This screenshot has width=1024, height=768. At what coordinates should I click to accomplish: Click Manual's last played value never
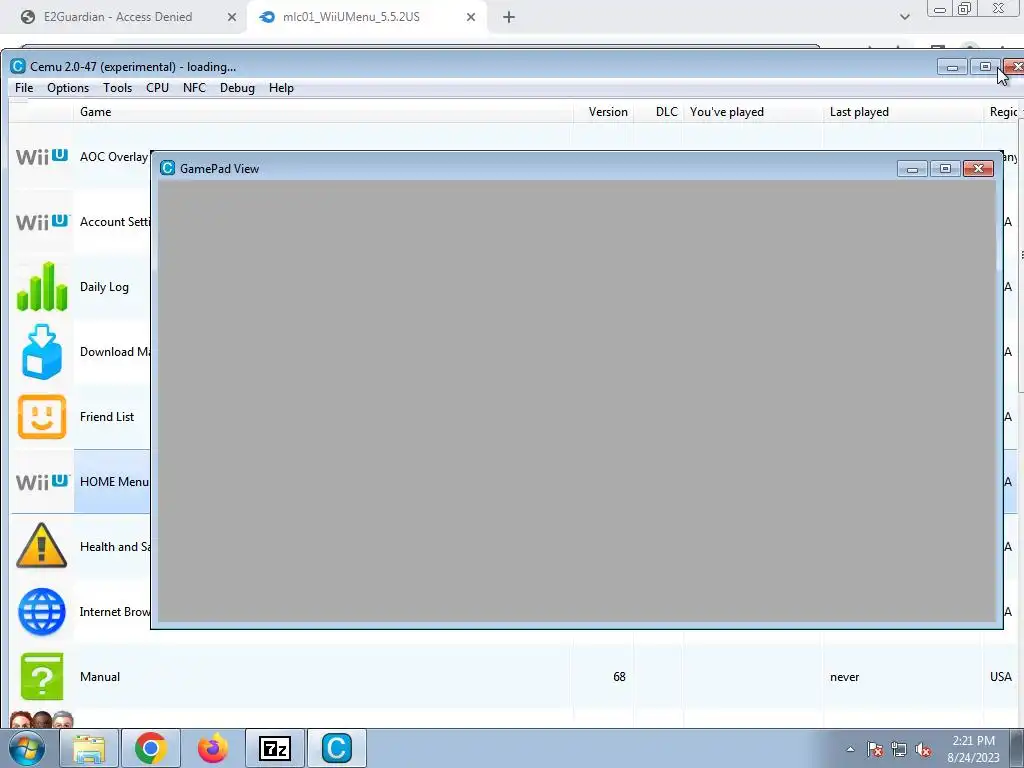coord(844,677)
